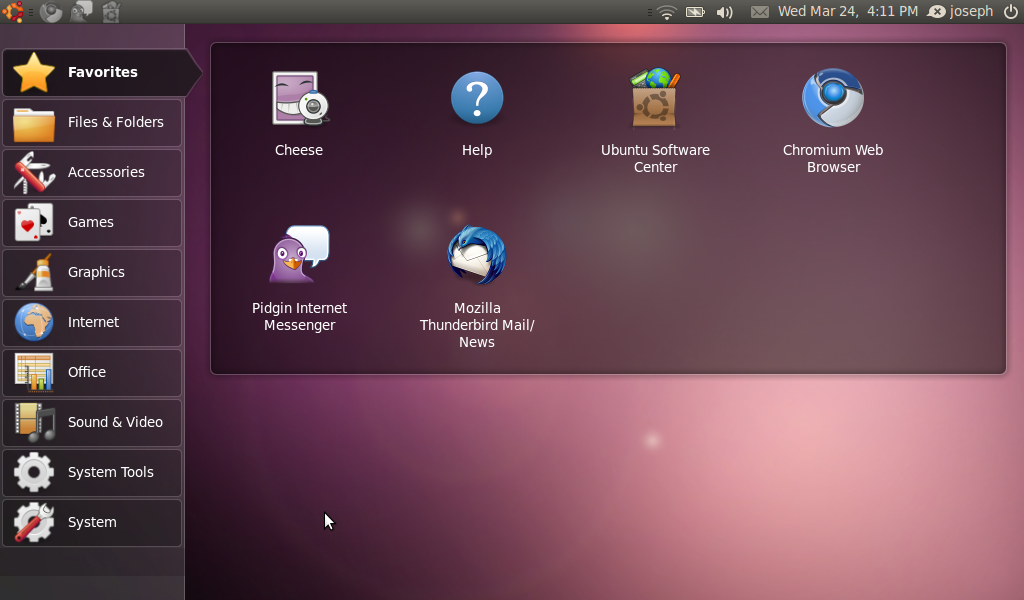This screenshot has width=1024, height=600.
Task: Click the date and time clock
Action: click(x=847, y=12)
